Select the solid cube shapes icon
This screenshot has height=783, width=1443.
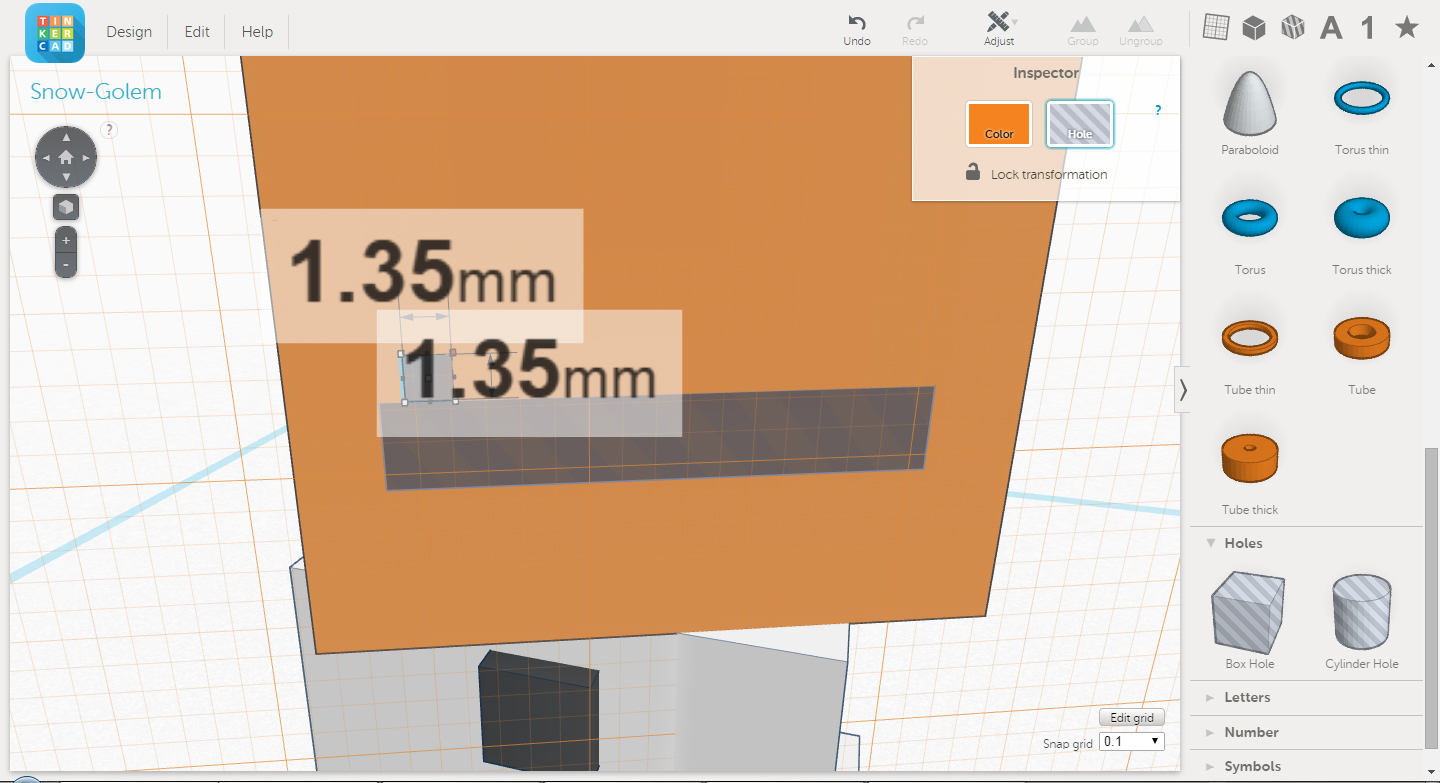[x=1254, y=27]
